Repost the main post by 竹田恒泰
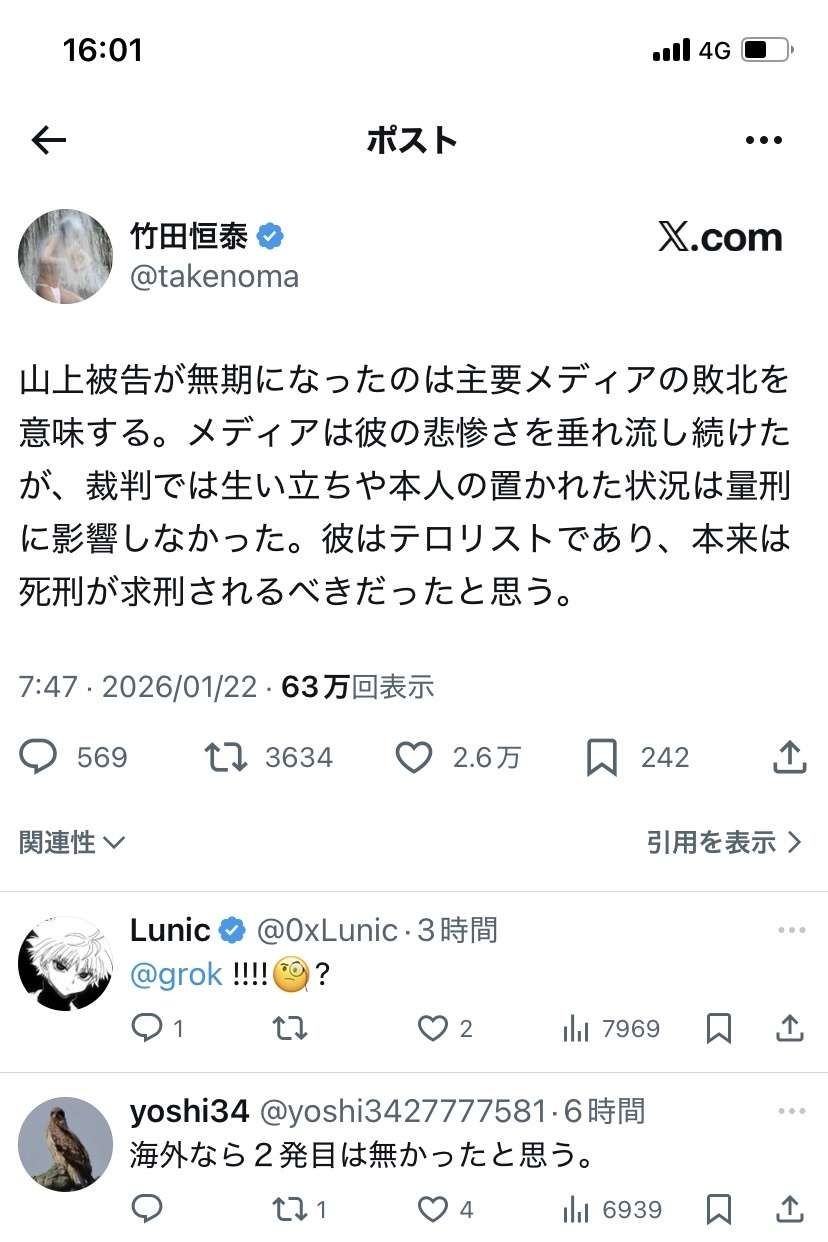828x1242 pixels. [226, 758]
